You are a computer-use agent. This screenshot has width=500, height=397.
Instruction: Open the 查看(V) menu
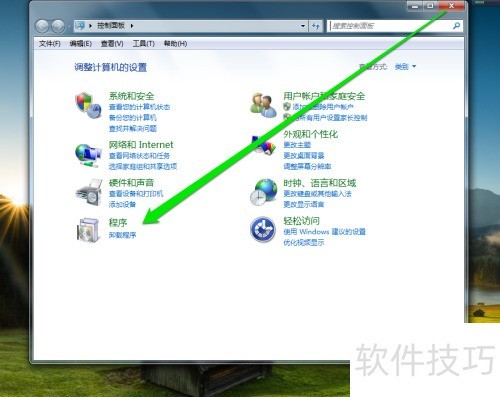pos(112,44)
